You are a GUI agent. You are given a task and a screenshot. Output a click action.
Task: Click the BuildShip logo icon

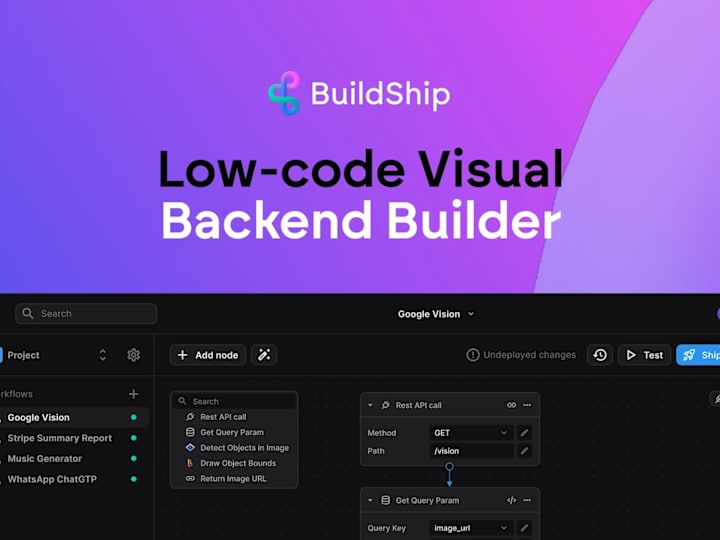point(284,93)
